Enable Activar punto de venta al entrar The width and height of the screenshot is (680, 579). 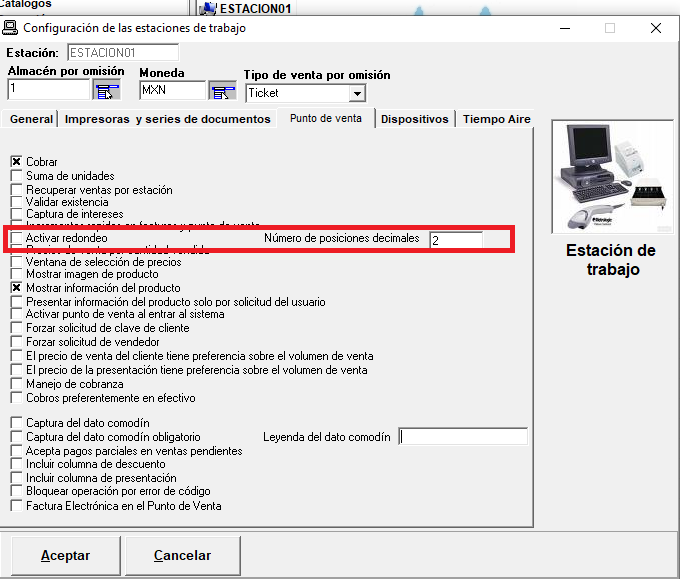16,314
